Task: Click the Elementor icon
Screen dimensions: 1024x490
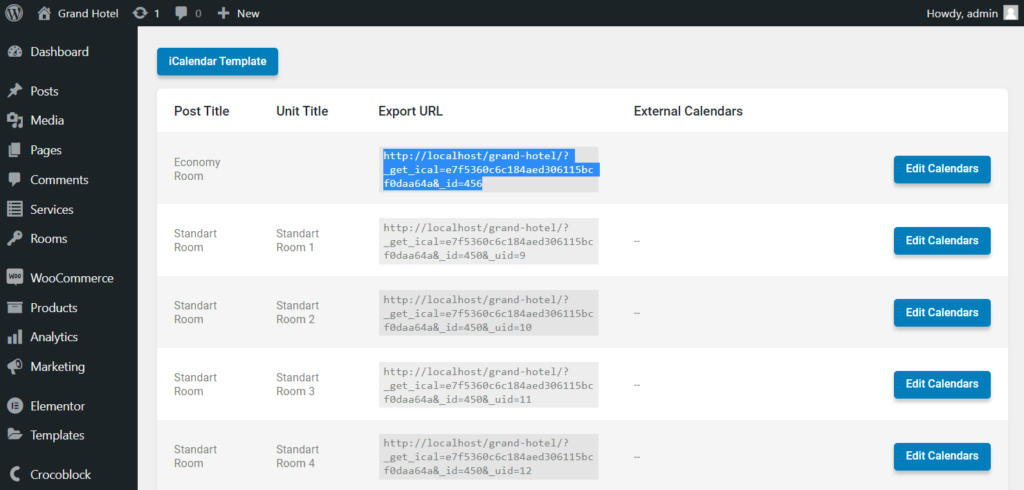Action: (15, 406)
